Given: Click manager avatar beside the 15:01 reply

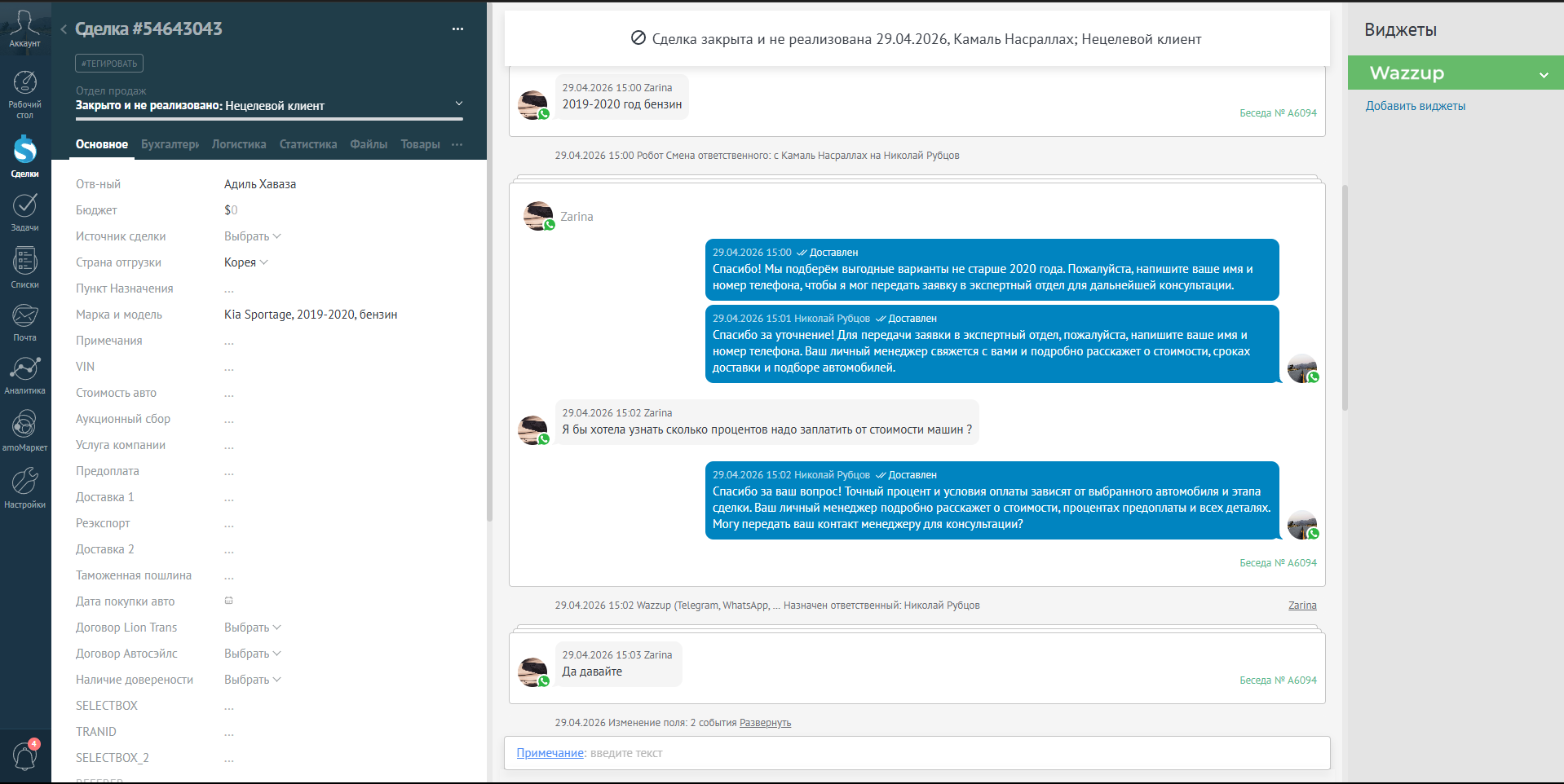Looking at the screenshot, I should tap(1302, 368).
